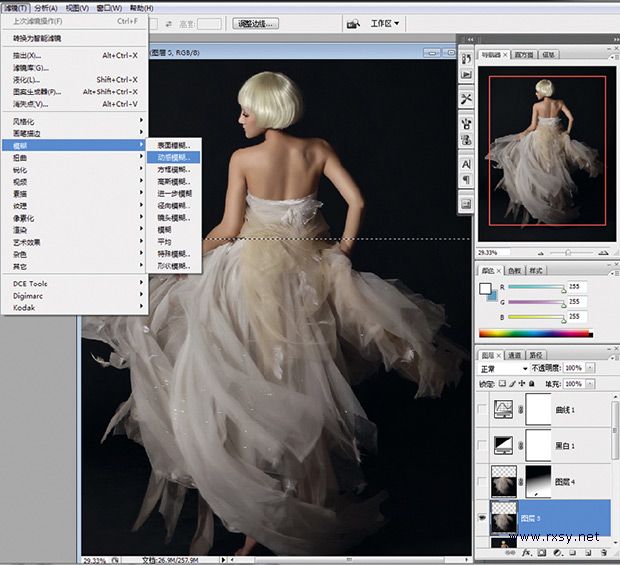Screen dimensions: 620x565
Task: Show the 曲线 1 layer visibility box
Action: pyautogui.click(x=482, y=409)
